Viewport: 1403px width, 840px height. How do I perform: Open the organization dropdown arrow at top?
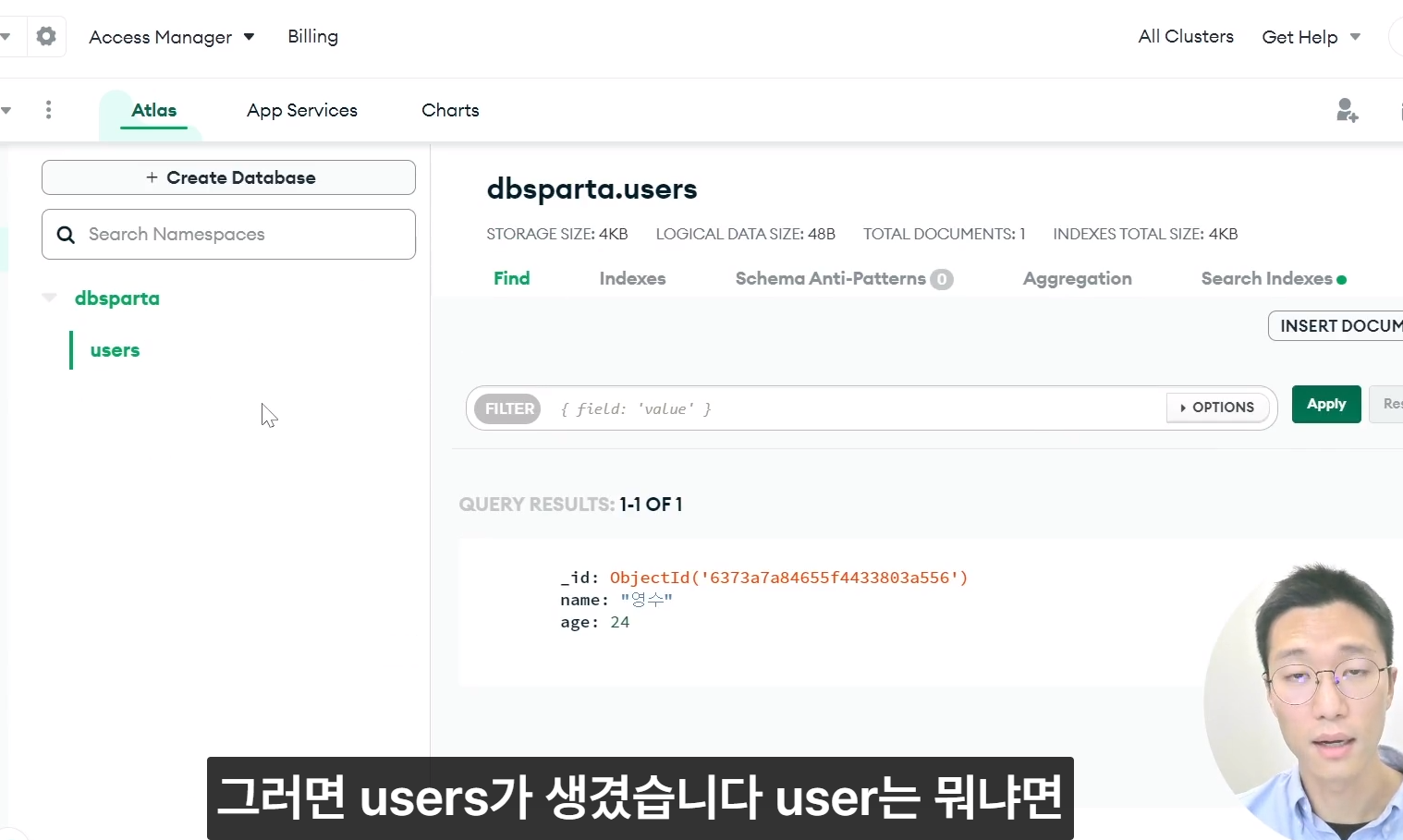[x=6, y=37]
